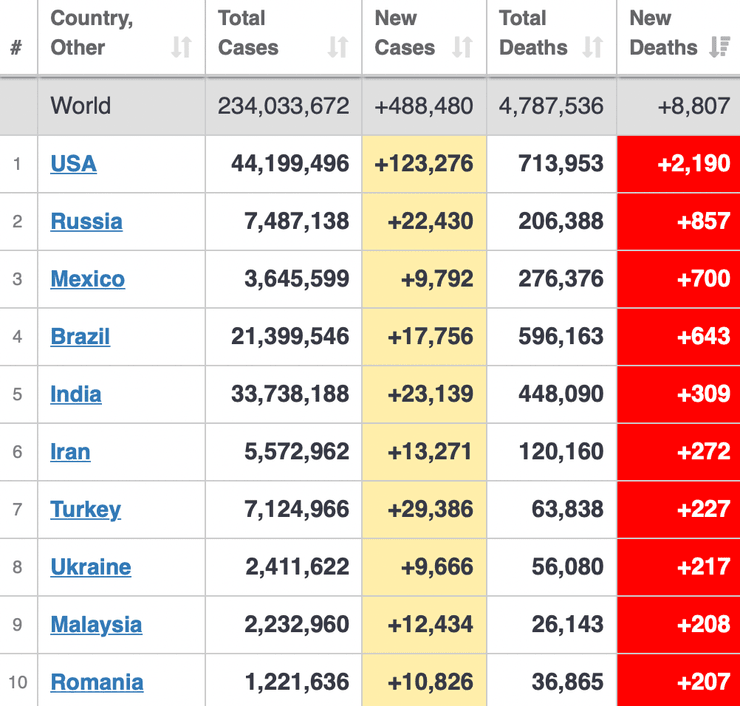
Task: Open the Brazil country link
Action: click(80, 336)
